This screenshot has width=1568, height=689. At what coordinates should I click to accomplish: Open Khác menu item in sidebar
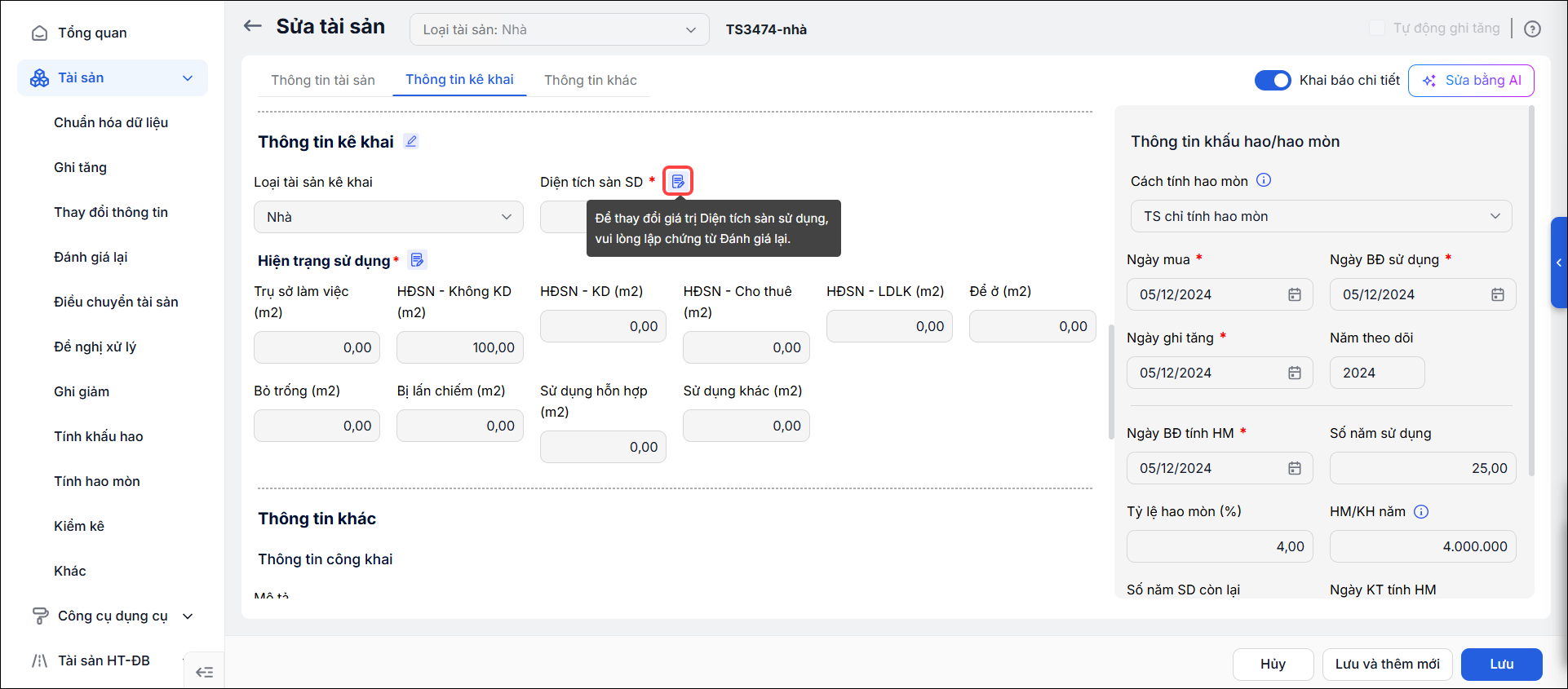click(x=70, y=571)
